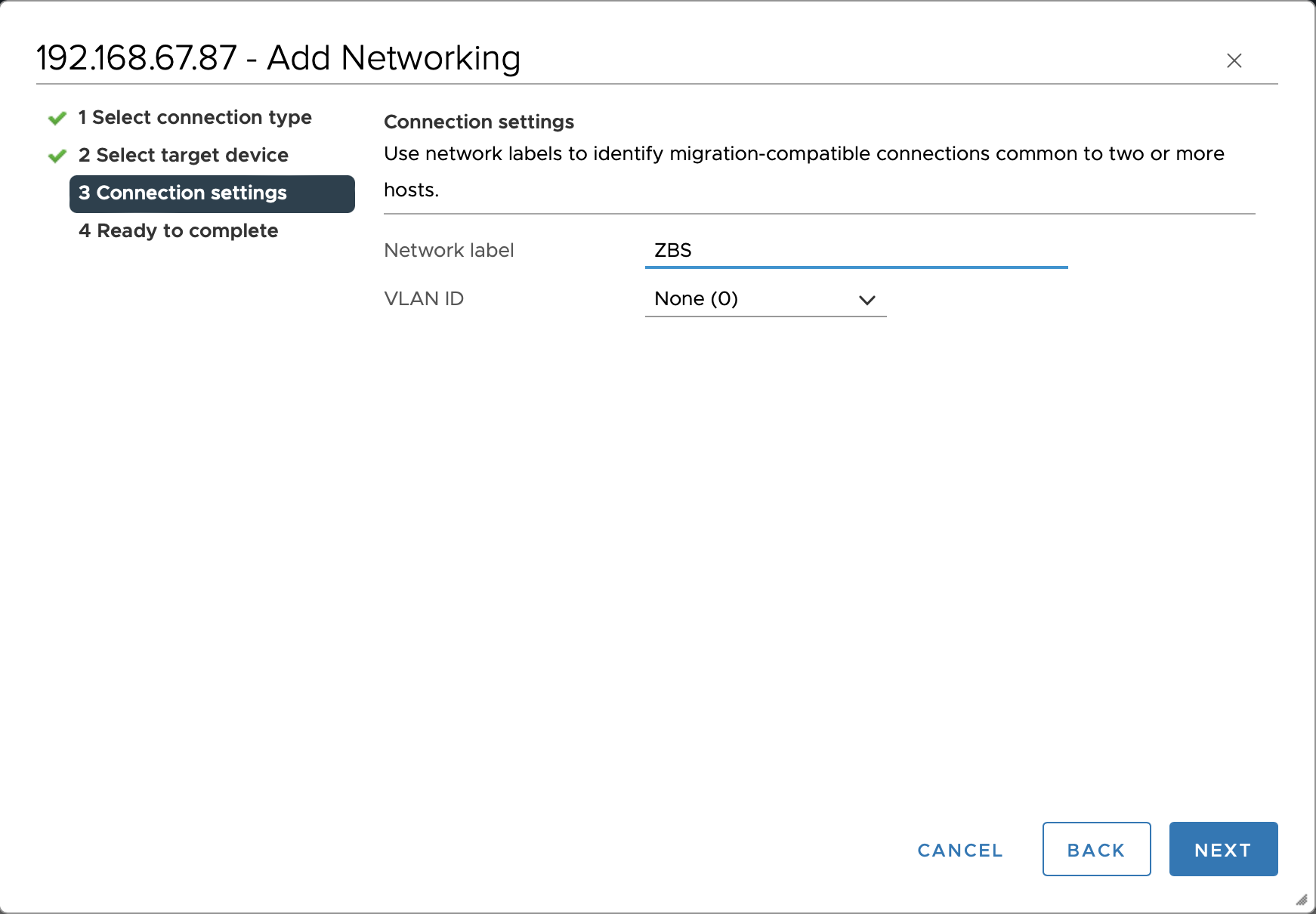Click green checkmark beside Select target device
This screenshot has height=914, width=1316.
tap(57, 156)
